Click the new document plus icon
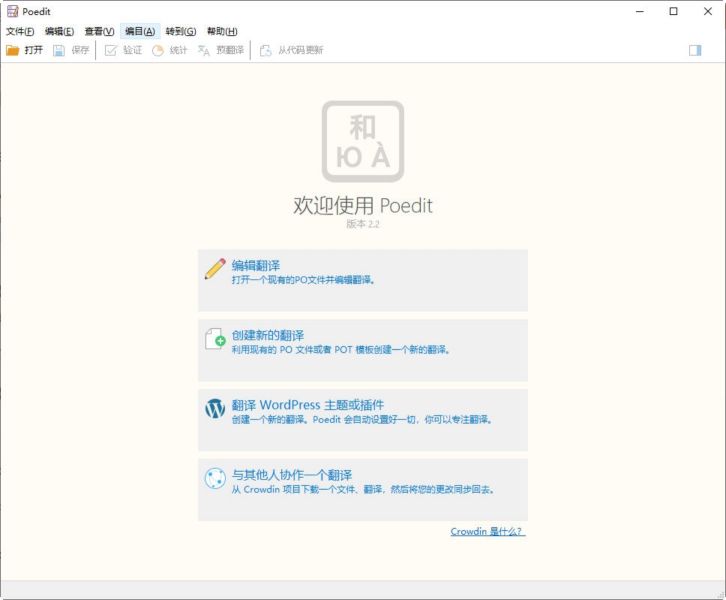This screenshot has width=726, height=600. 215,339
